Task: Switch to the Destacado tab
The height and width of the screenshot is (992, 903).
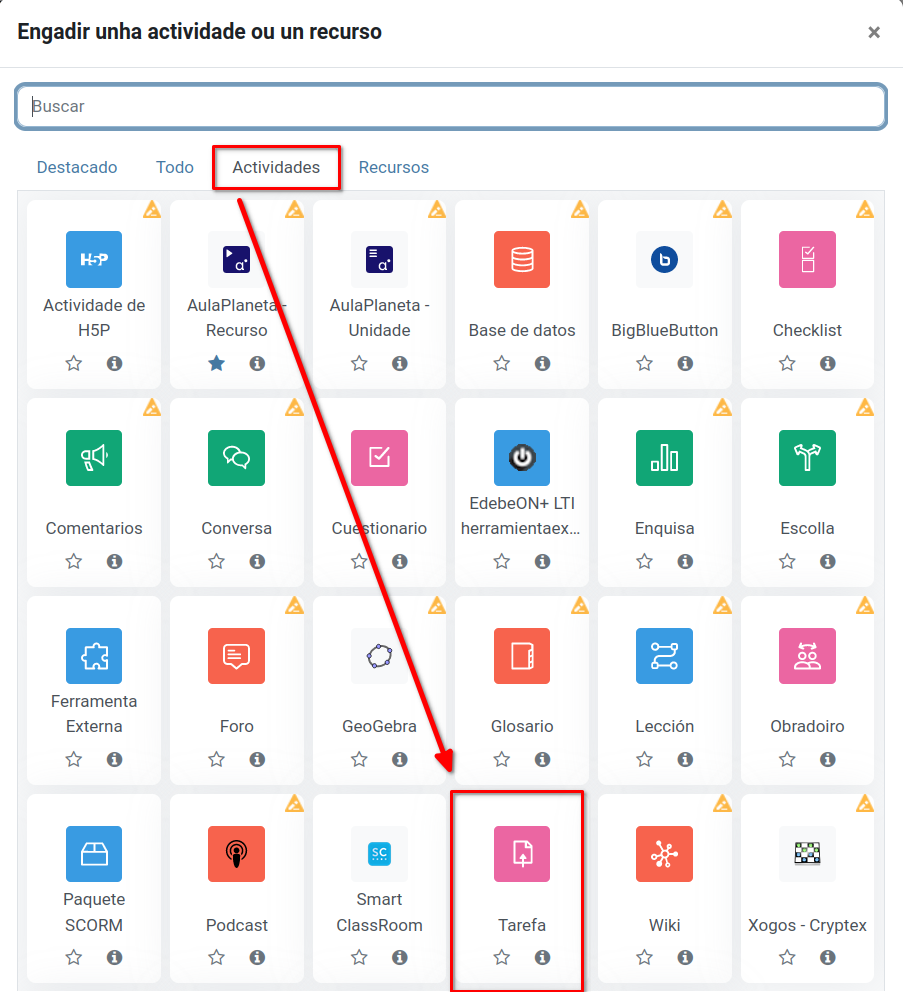Action: pos(77,167)
